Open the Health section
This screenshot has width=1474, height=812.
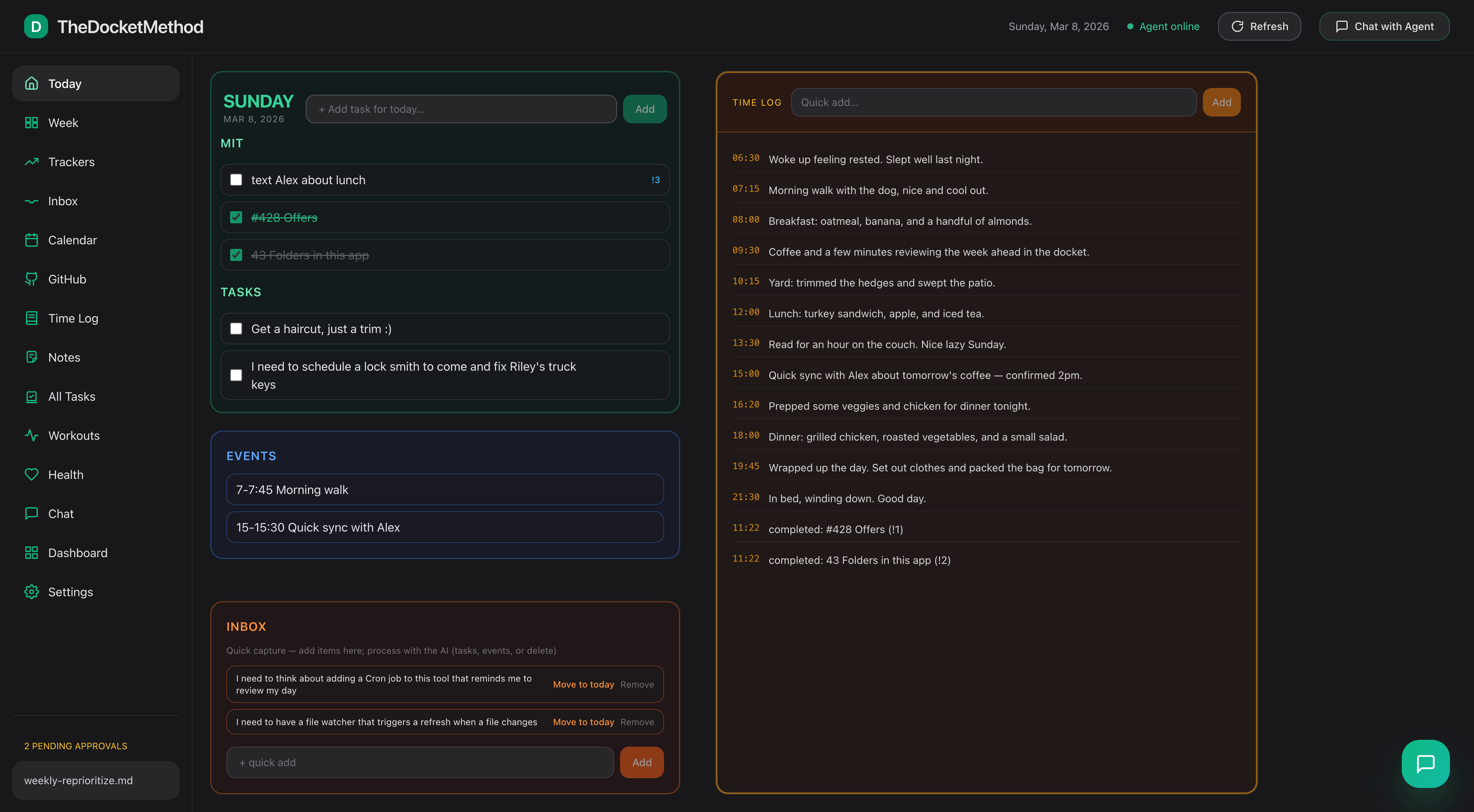pos(67,474)
